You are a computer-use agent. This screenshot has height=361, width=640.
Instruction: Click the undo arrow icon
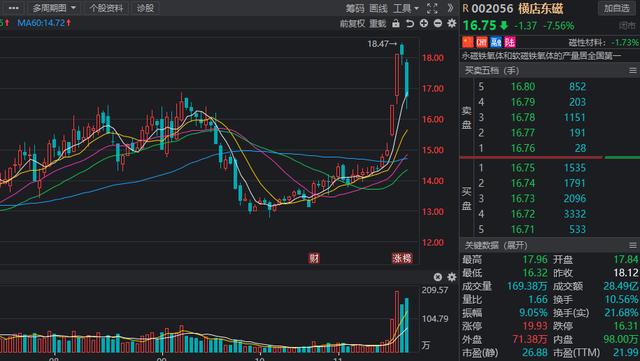[x=410, y=24]
